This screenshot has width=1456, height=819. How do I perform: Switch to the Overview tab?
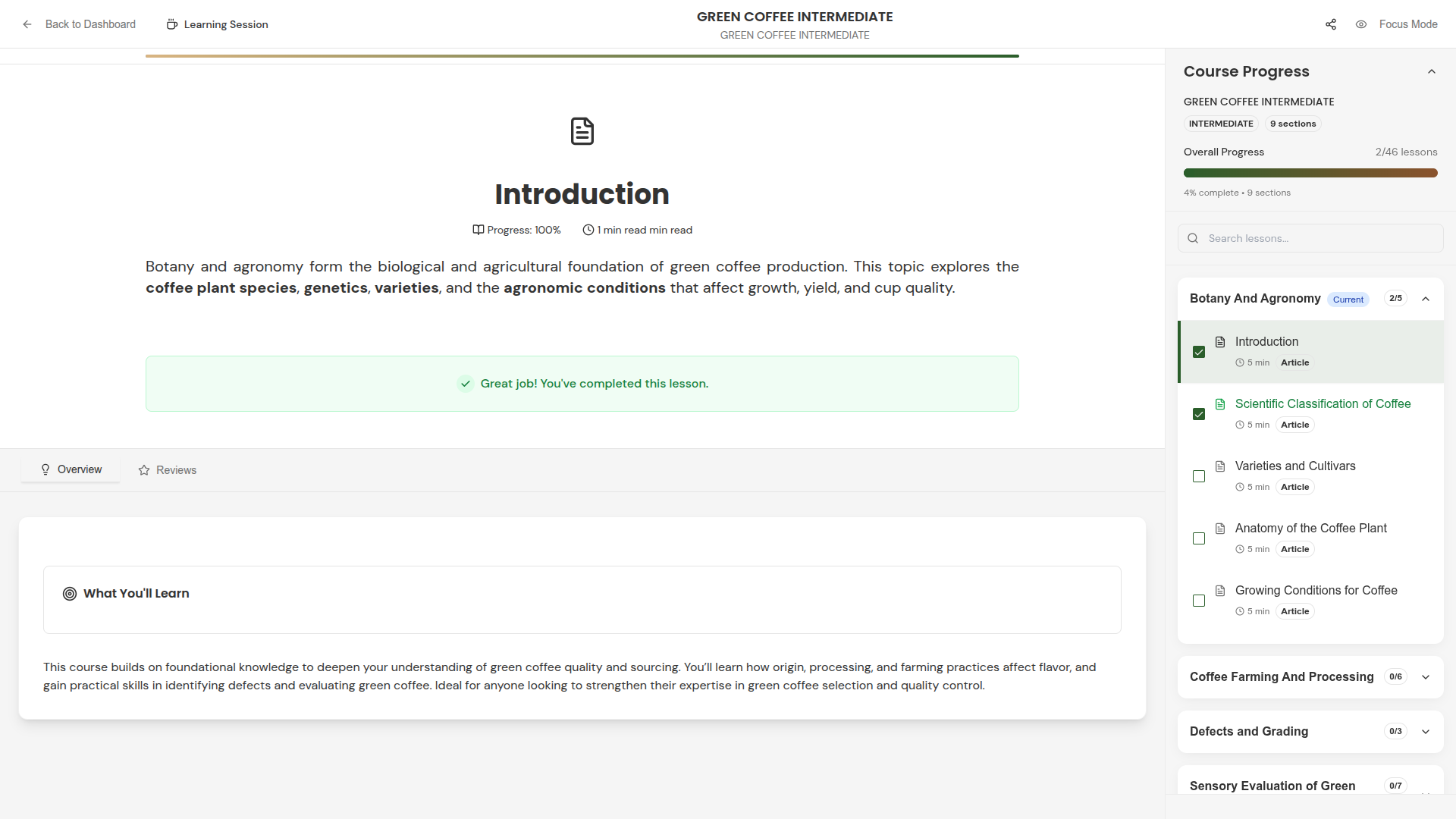(71, 469)
